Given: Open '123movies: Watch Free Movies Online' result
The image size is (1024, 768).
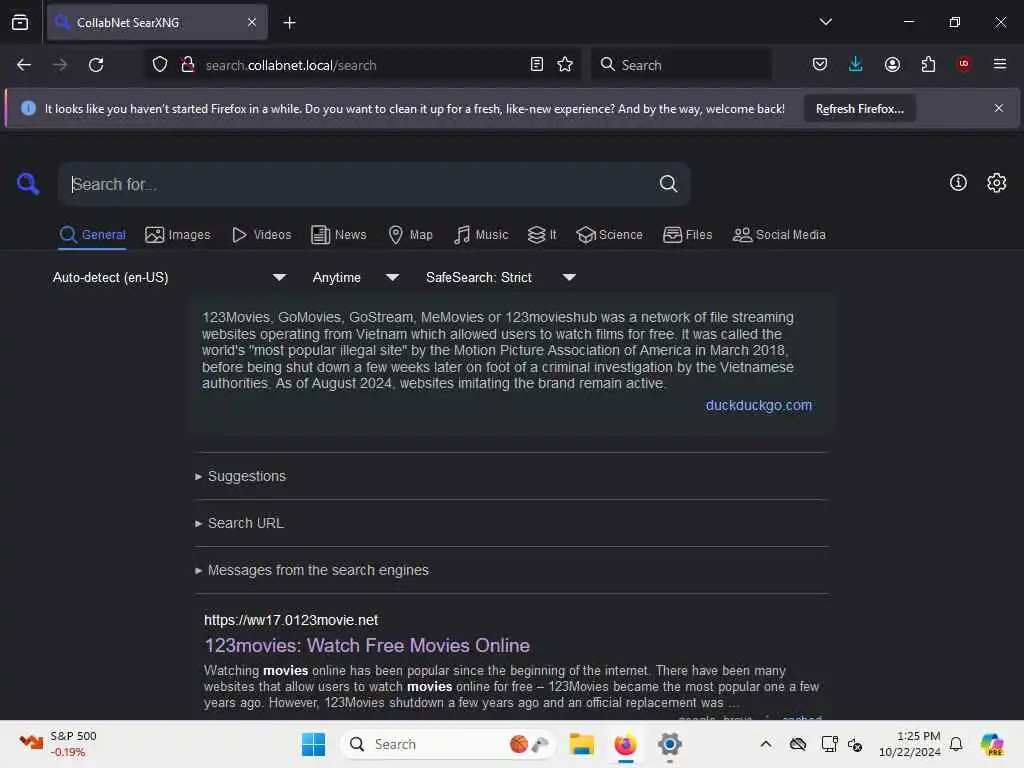Looking at the screenshot, I should click(x=367, y=645).
